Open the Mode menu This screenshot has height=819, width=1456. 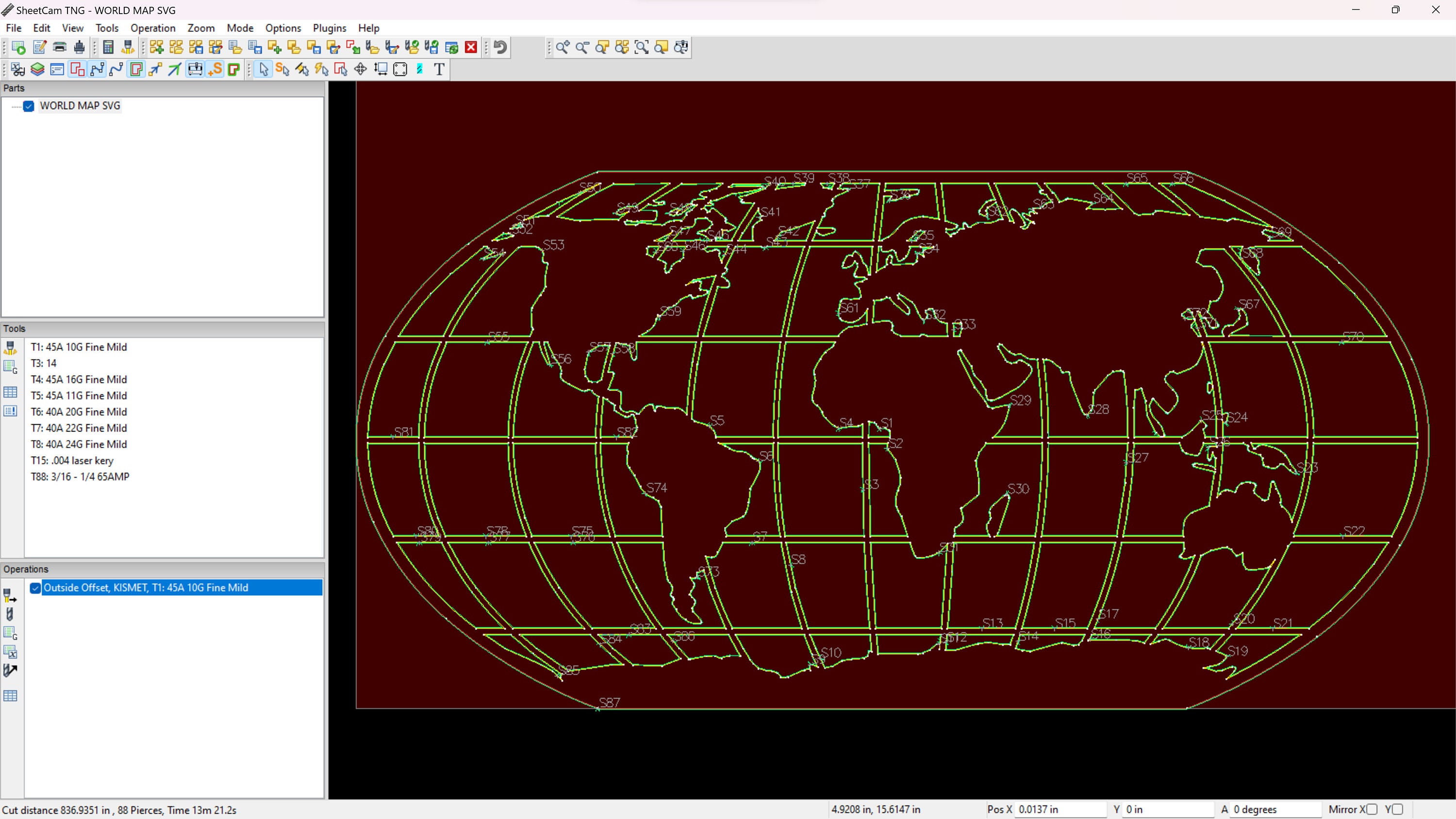tap(240, 28)
